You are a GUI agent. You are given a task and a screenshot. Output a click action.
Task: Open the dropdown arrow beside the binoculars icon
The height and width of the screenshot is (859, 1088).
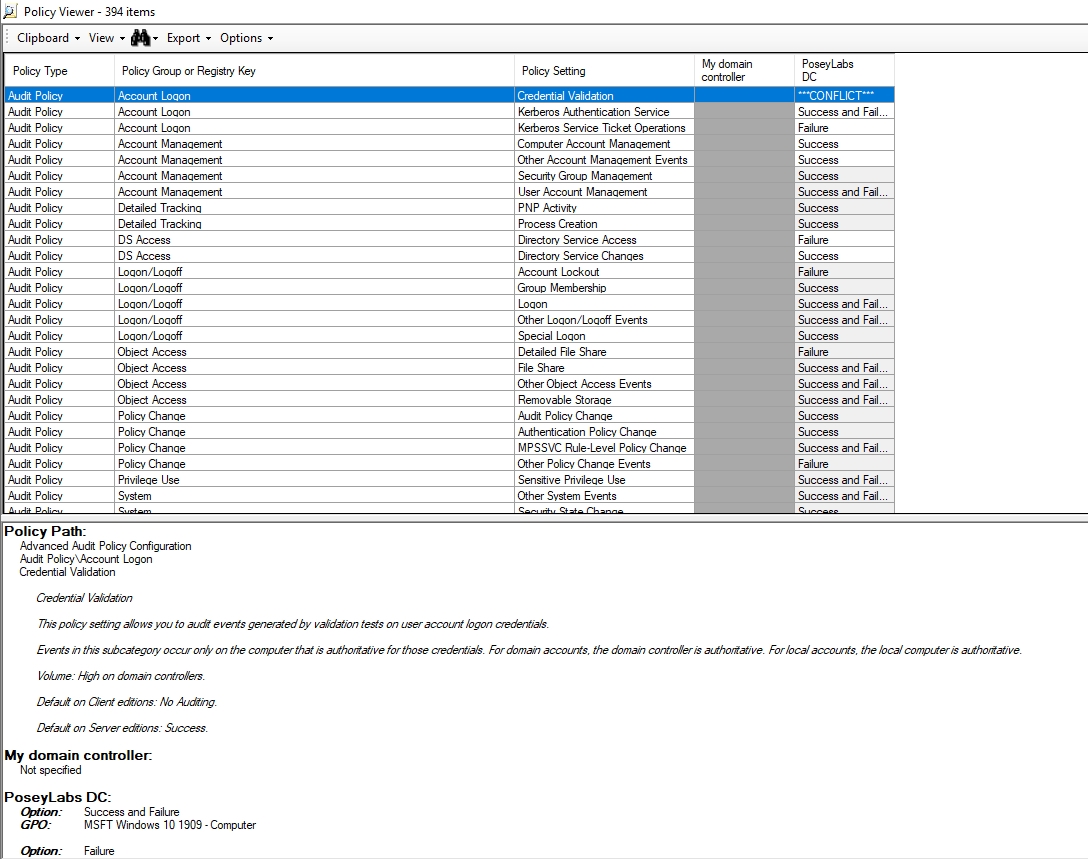tap(158, 37)
